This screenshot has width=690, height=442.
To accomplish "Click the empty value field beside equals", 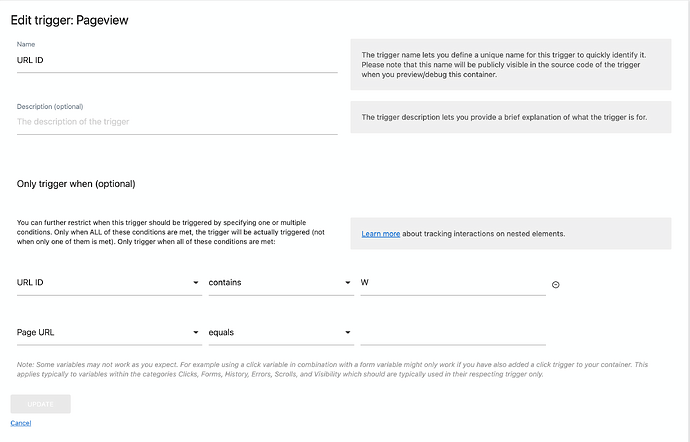I will pos(453,332).
